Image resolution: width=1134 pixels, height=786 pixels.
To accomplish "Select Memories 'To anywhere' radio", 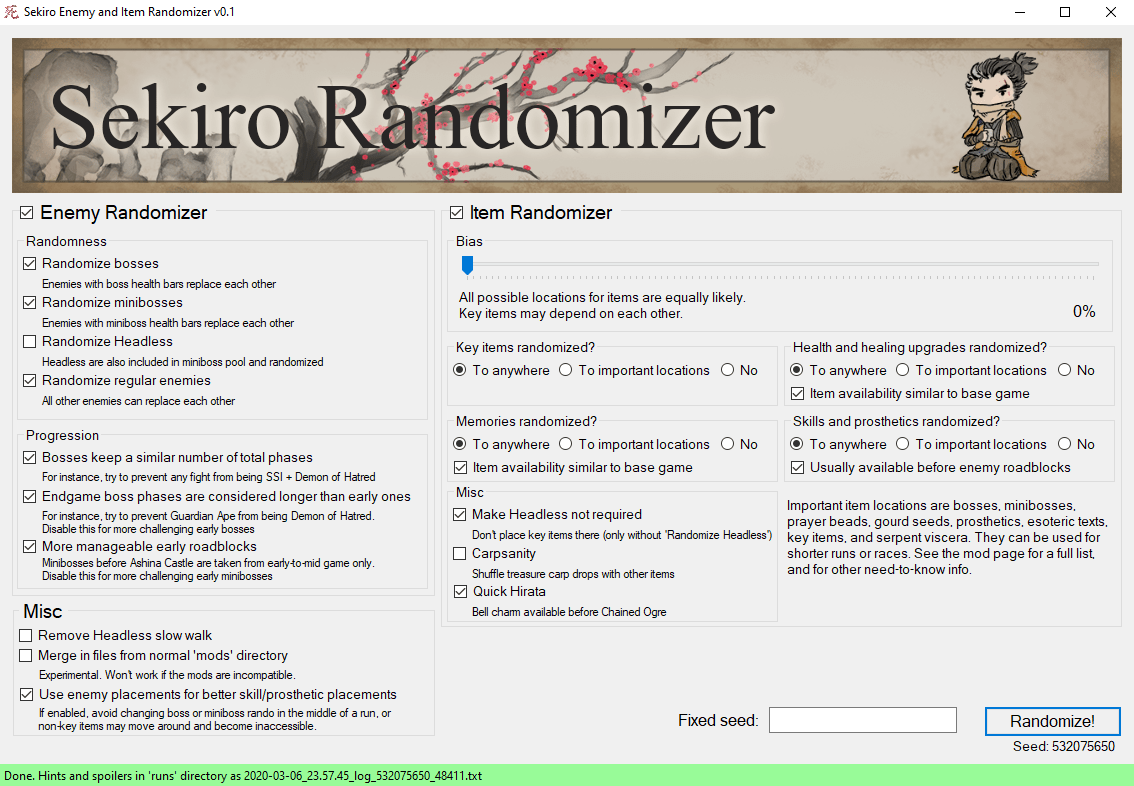I will pos(459,444).
